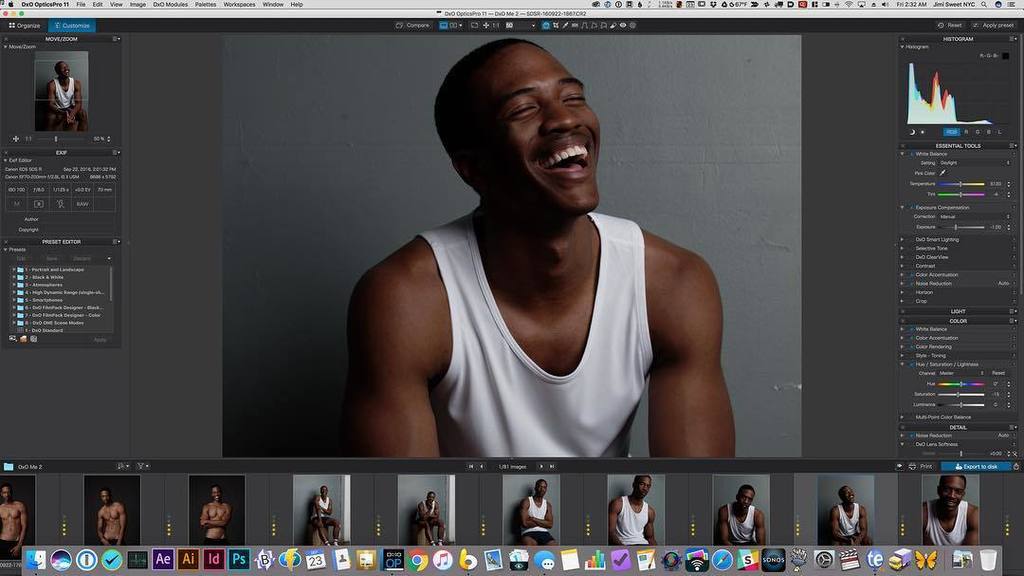This screenshot has height=576, width=1024.
Task: Open Adobe InDesign from the dock
Action: pyautogui.click(x=214, y=559)
